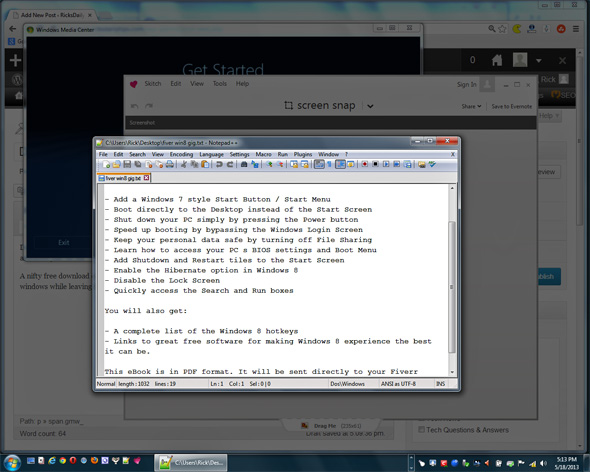590x472 pixels.
Task: Stop macro recording in Notepad++
Action: coord(375,164)
